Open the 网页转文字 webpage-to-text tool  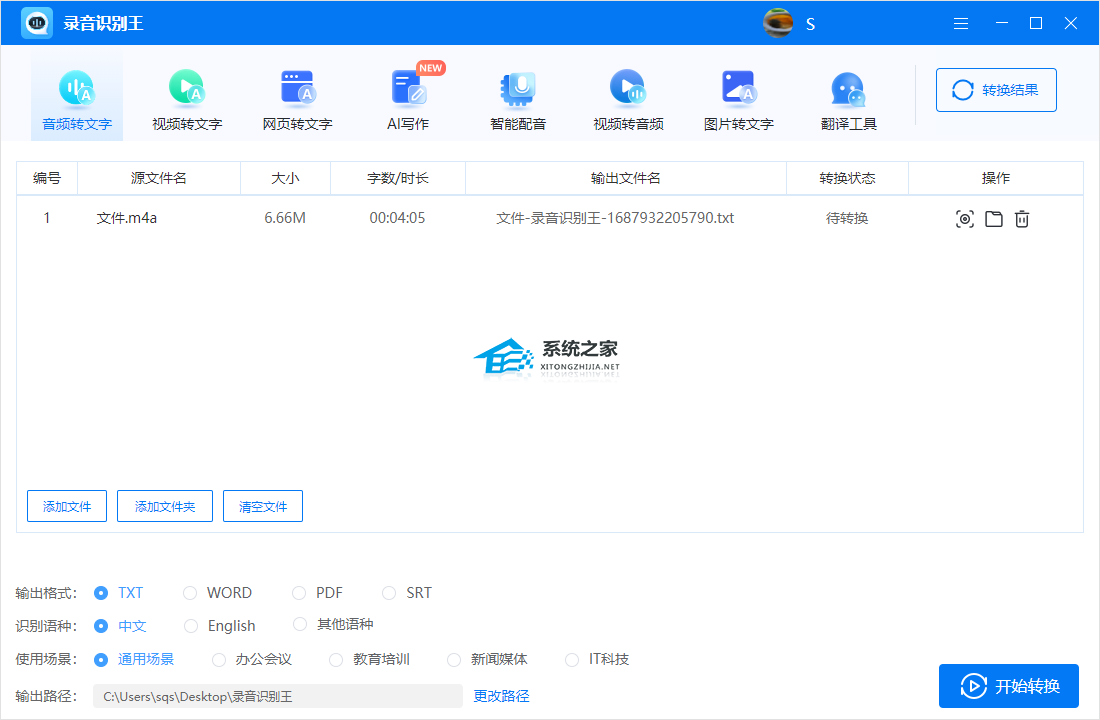(297, 100)
